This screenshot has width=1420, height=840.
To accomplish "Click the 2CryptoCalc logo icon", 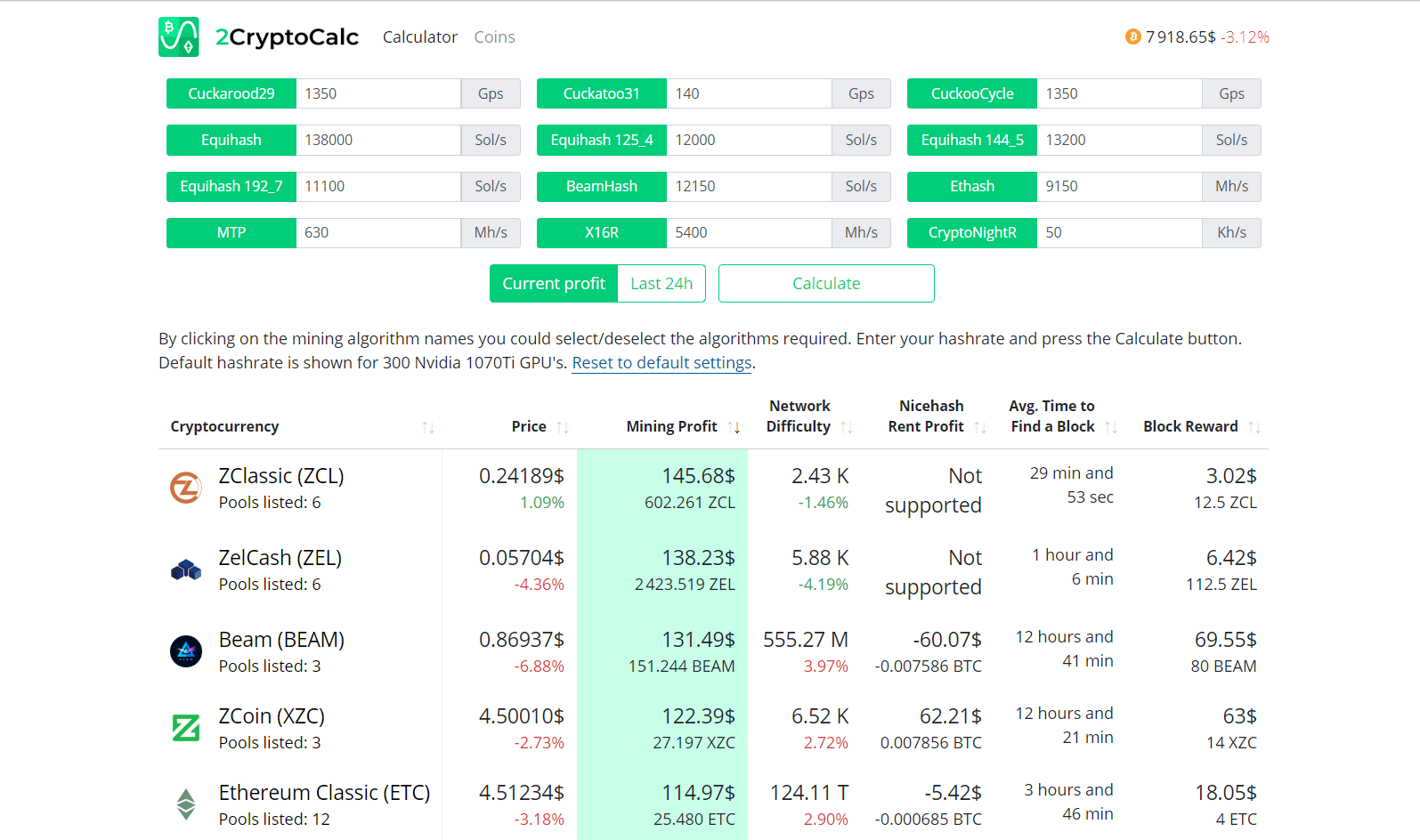I will click(178, 37).
